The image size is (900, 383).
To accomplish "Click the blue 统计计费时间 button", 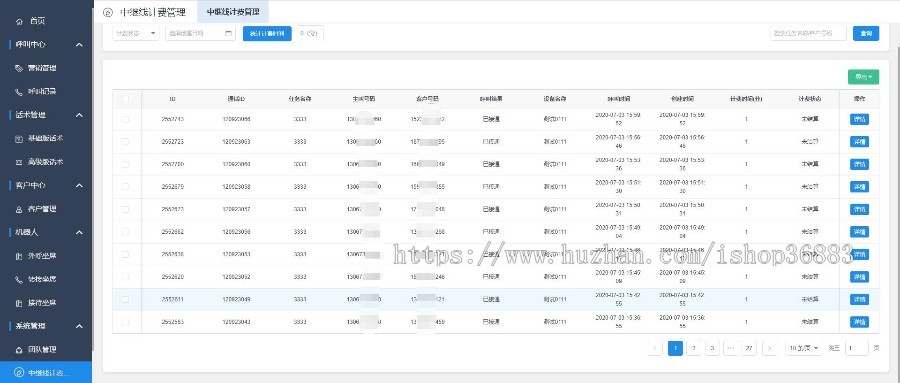I will (267, 33).
